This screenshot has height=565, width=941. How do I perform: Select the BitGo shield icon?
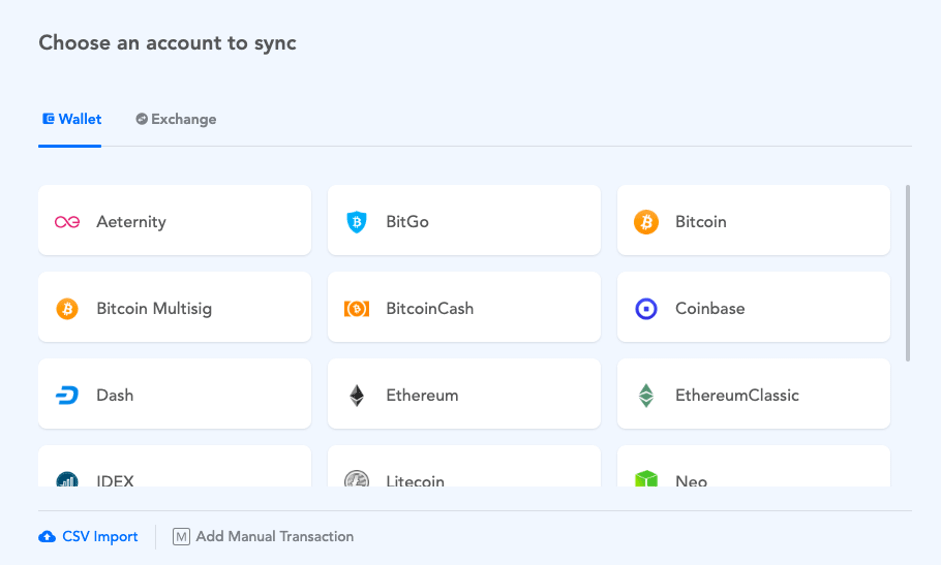[356, 222]
